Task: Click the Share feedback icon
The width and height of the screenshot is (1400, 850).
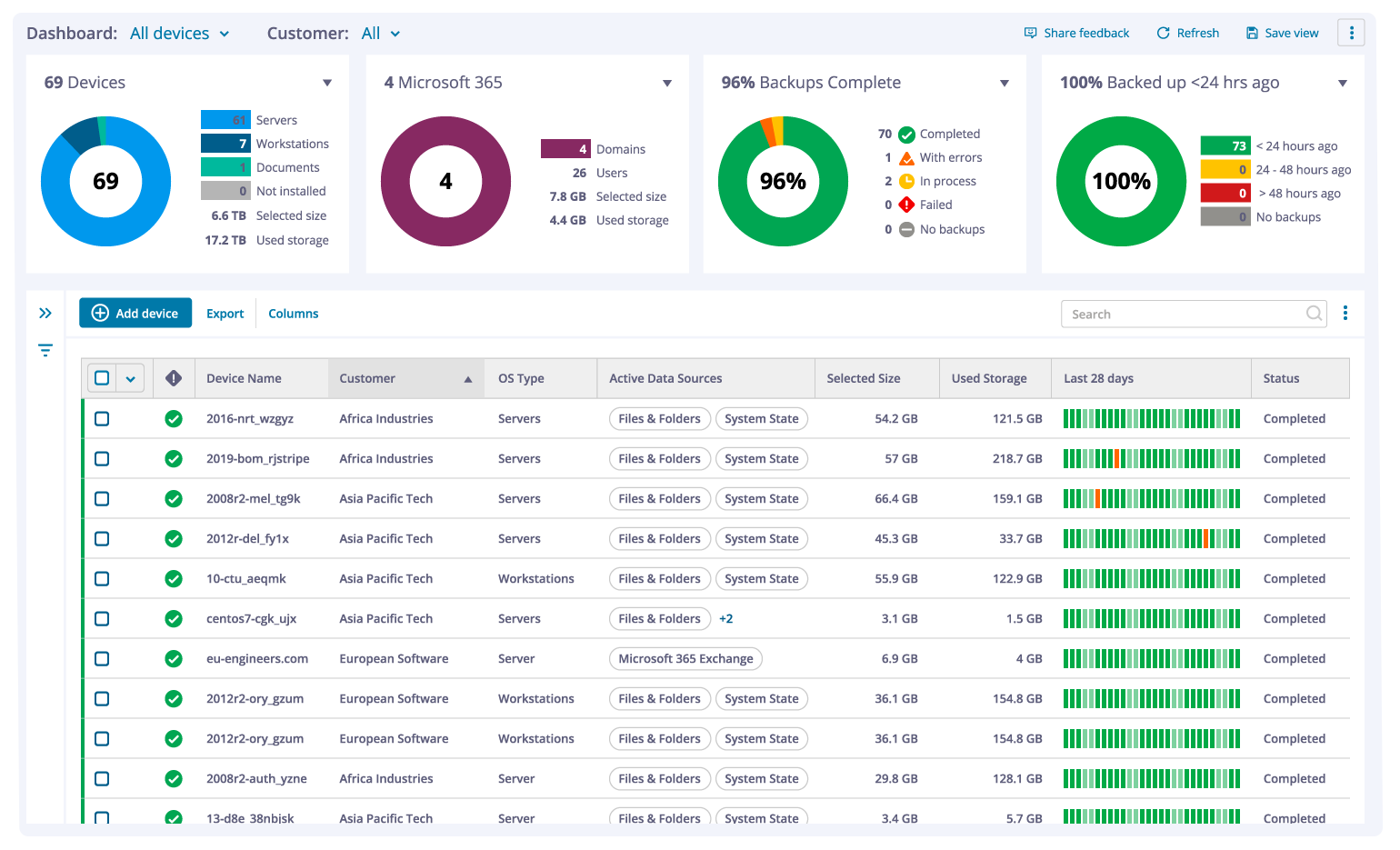Action: tap(1030, 33)
